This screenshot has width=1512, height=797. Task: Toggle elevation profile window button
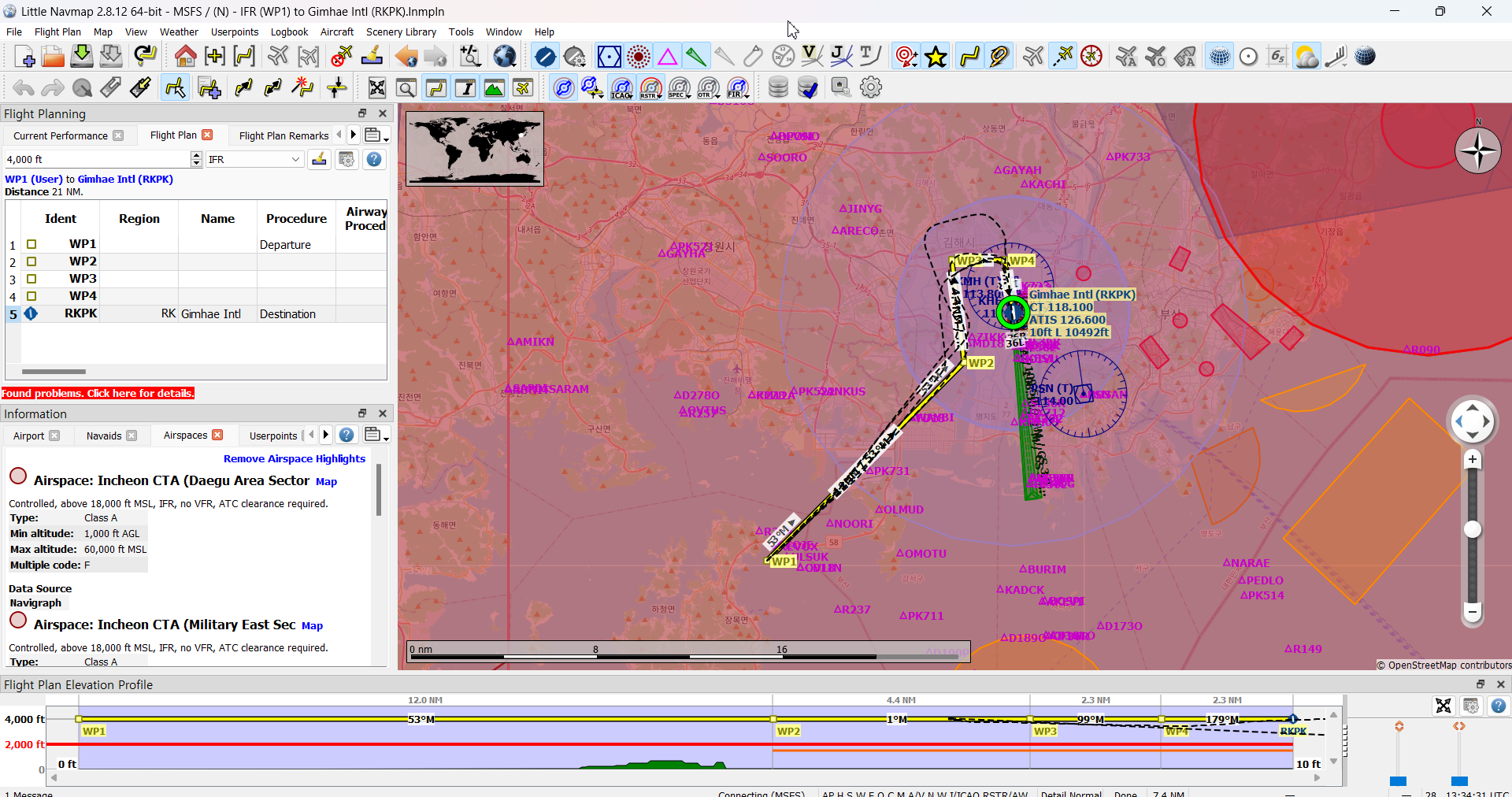[x=494, y=87]
